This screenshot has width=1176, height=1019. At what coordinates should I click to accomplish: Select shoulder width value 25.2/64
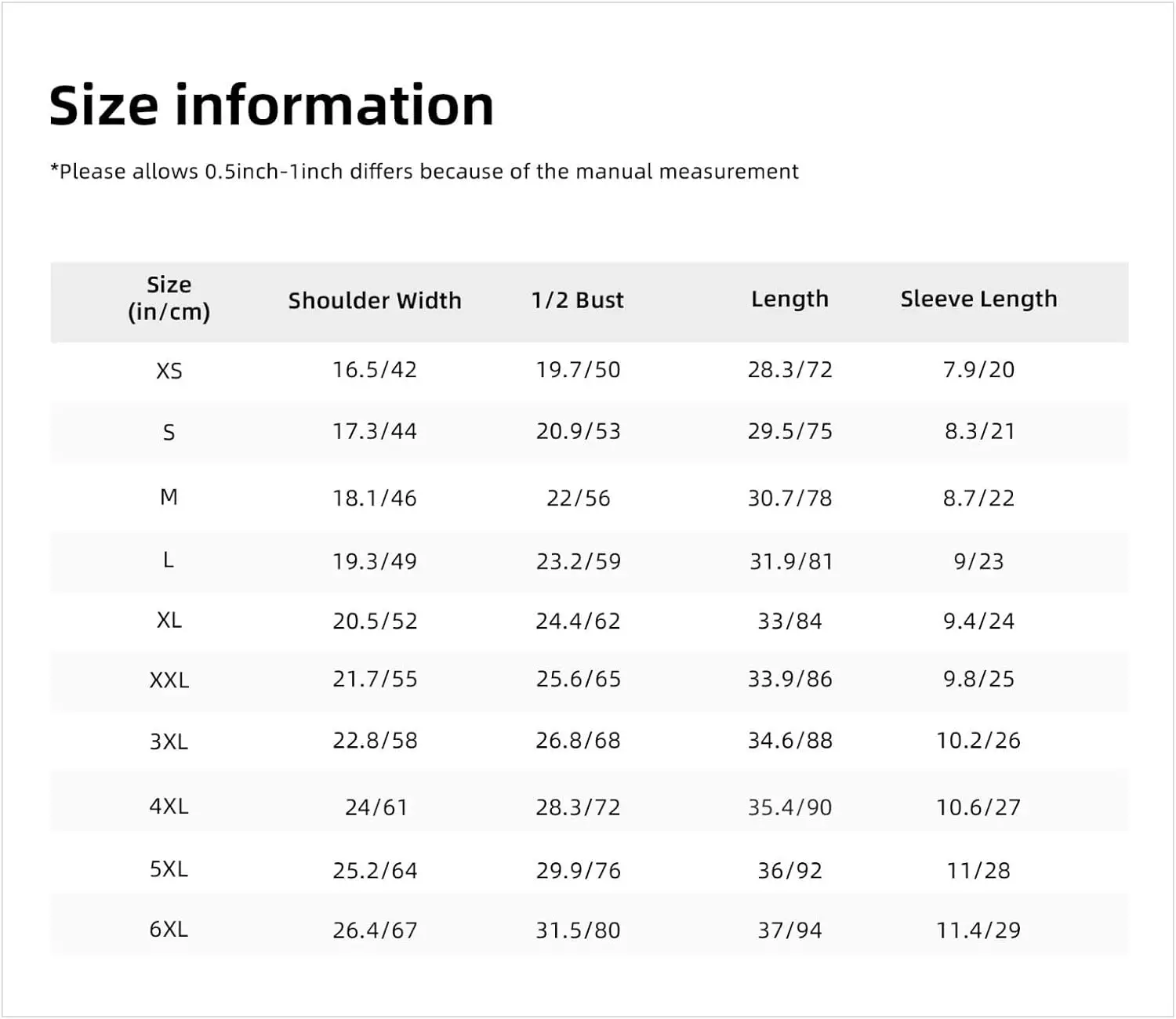[375, 870]
